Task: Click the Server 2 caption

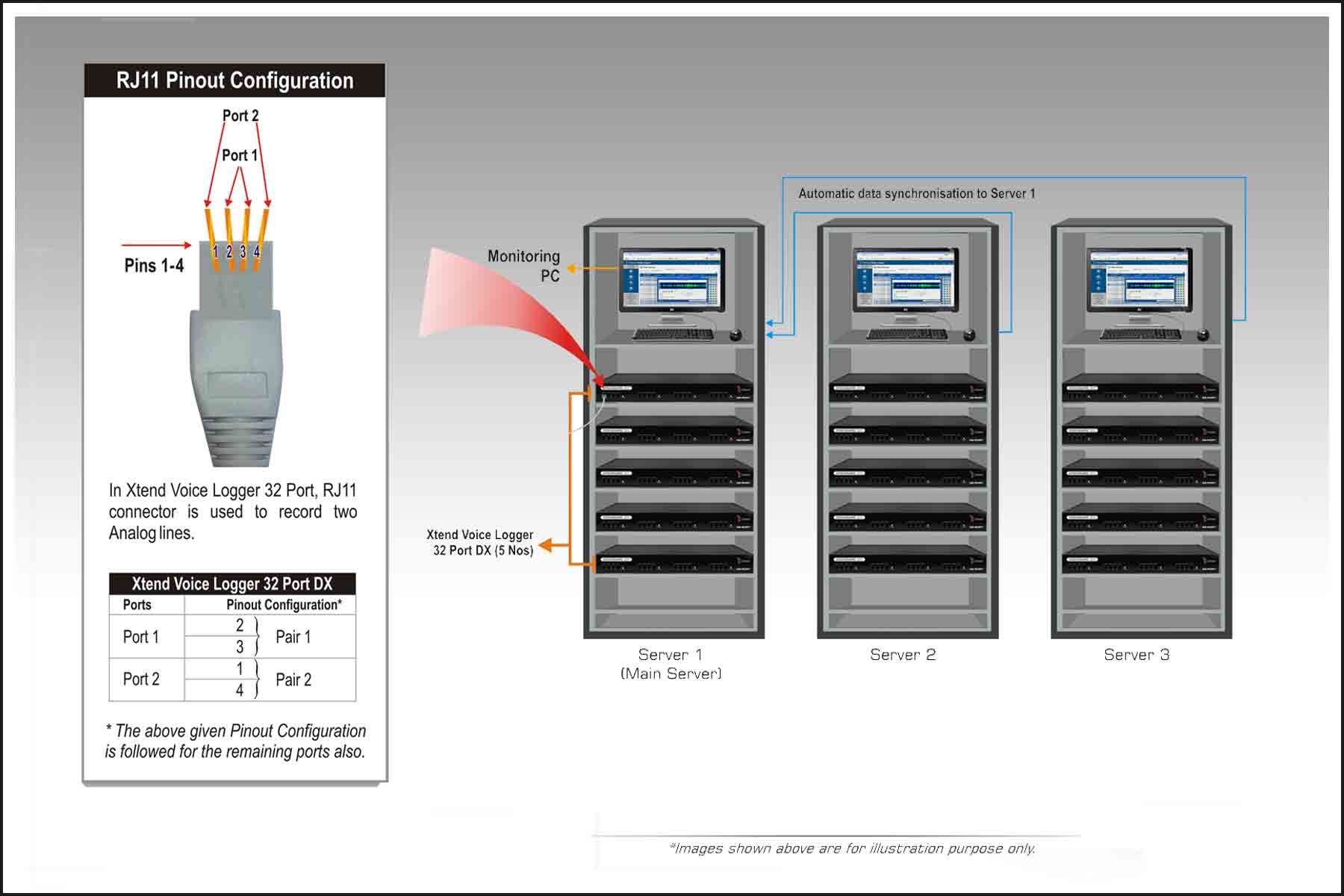Action: (x=903, y=655)
